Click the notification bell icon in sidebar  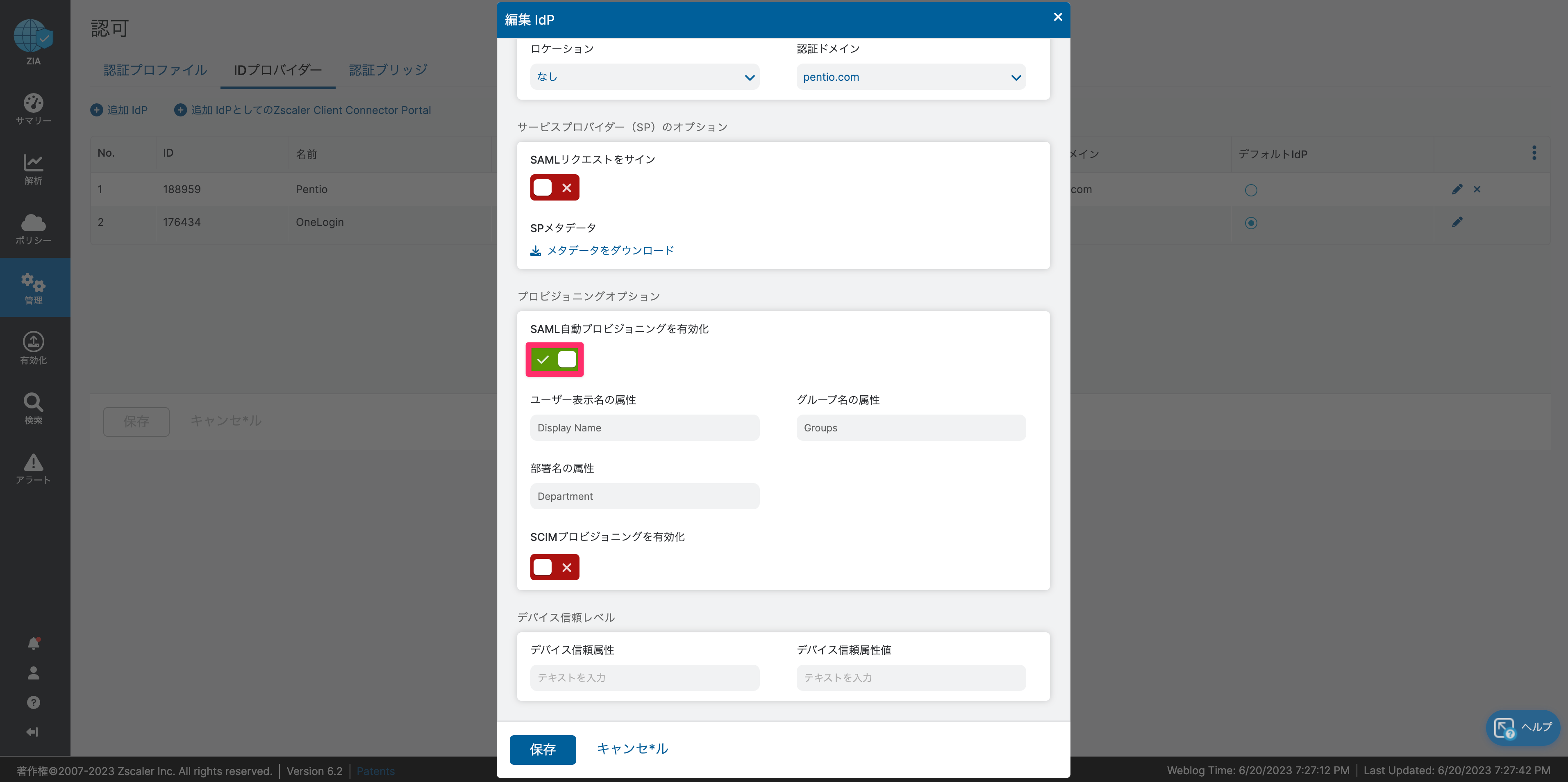(34, 643)
